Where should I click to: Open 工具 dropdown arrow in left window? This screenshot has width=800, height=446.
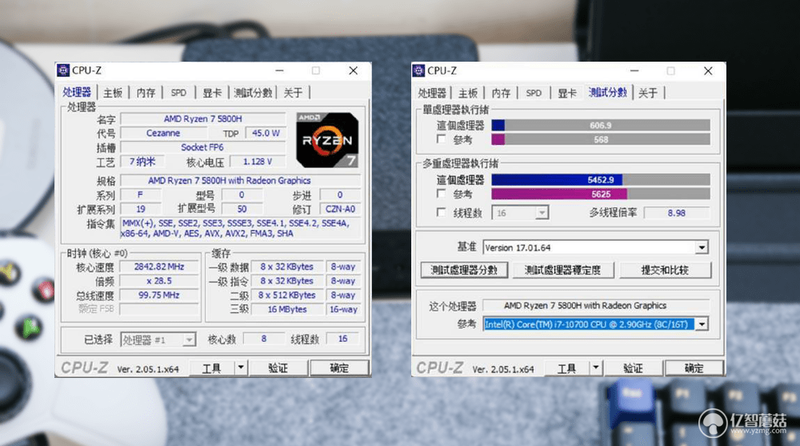pos(240,368)
